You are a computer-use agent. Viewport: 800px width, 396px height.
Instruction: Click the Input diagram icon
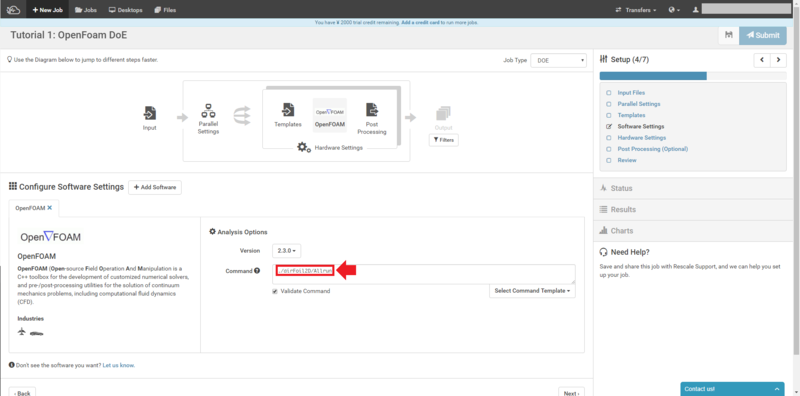tap(149, 113)
